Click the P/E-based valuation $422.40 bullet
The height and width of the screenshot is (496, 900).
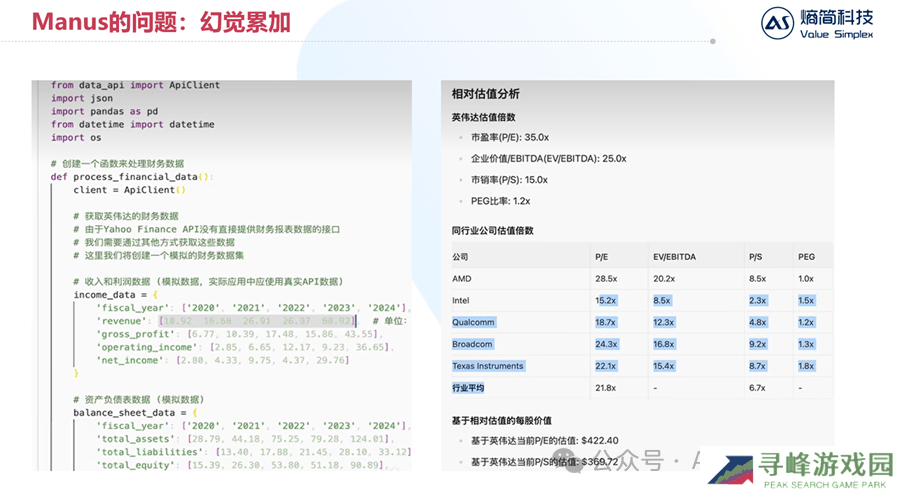(545, 441)
